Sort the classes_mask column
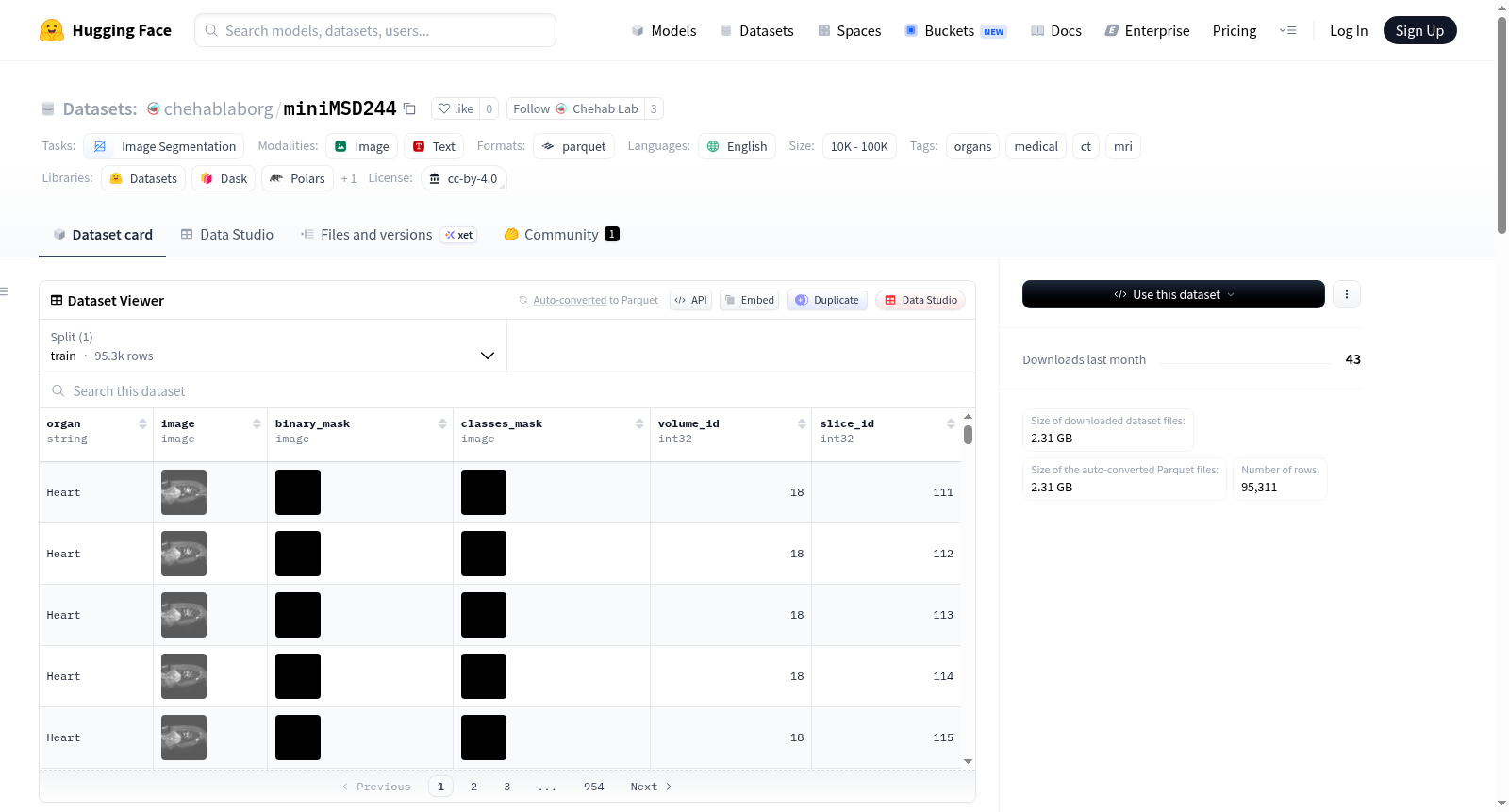The image size is (1509, 812). click(x=639, y=424)
